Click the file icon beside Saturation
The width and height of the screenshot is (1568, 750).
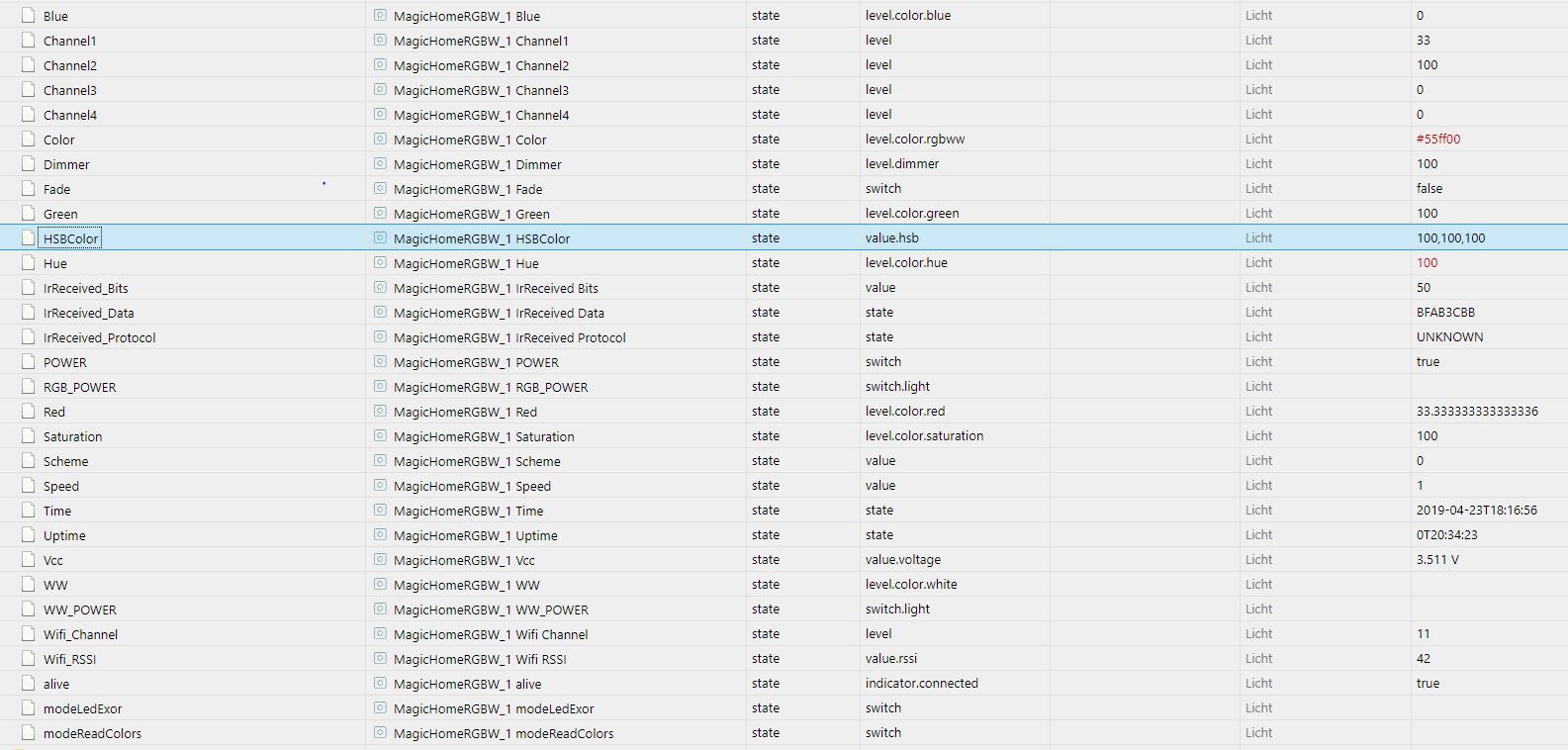(x=29, y=436)
